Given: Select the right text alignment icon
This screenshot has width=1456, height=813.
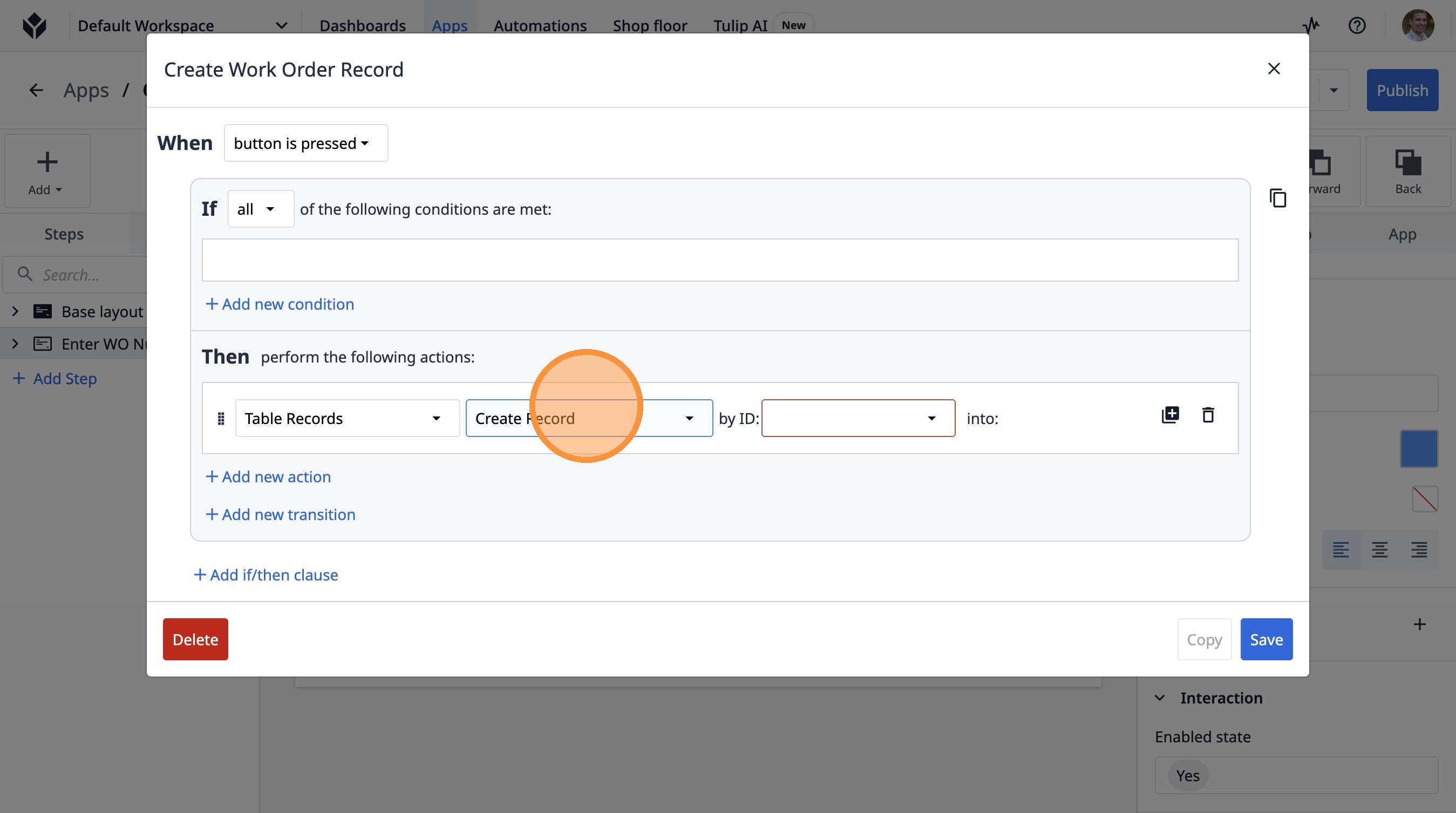Looking at the screenshot, I should 1419,549.
